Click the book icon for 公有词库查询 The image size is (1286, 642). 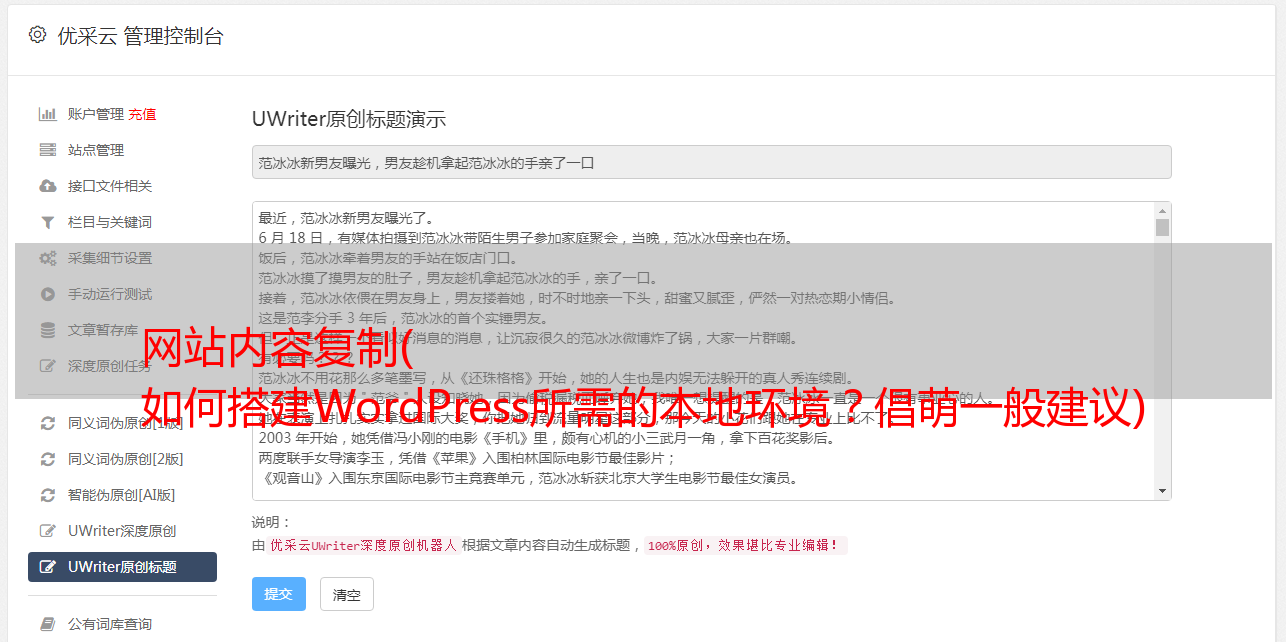(47, 624)
